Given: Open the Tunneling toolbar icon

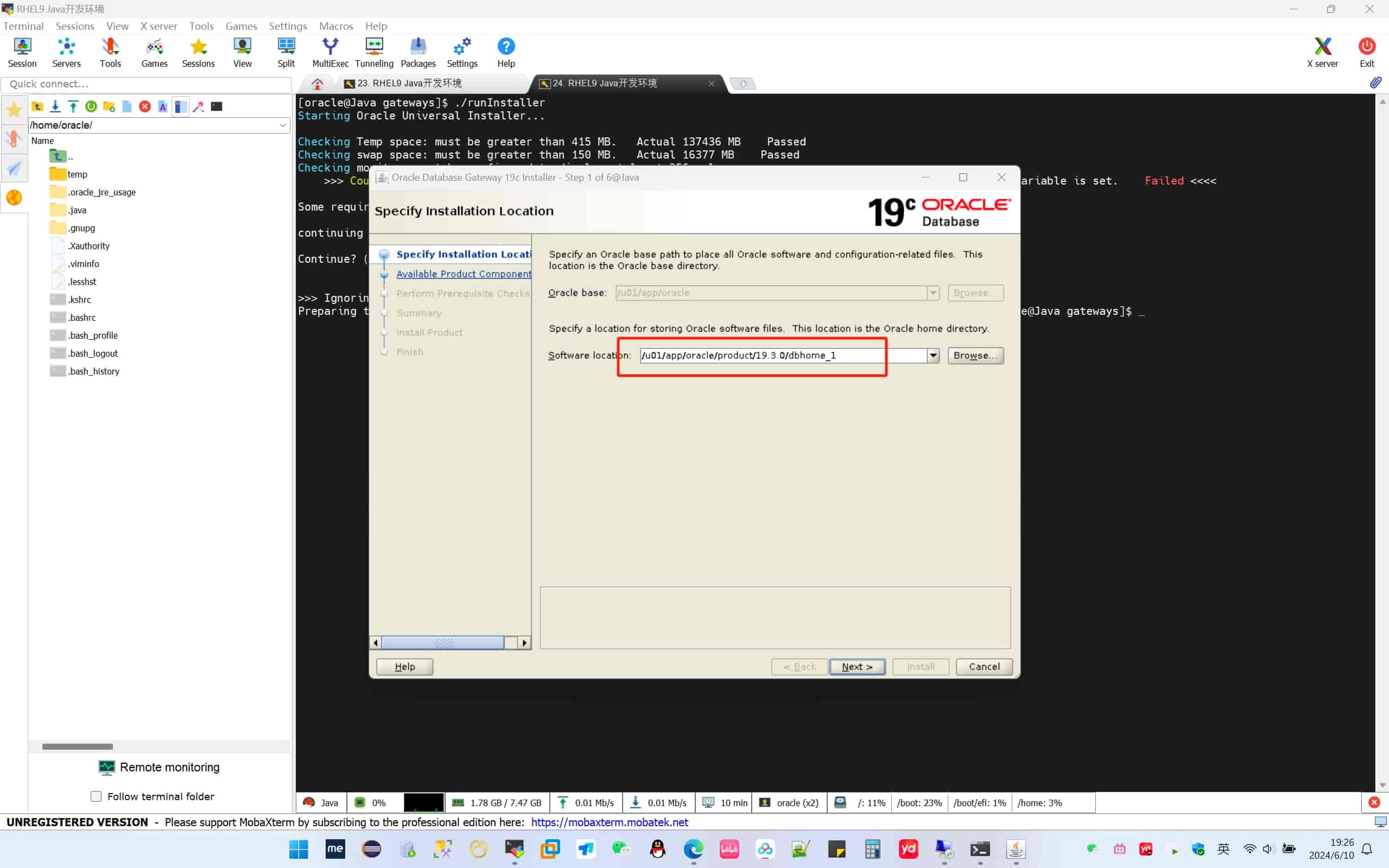Looking at the screenshot, I should click(374, 52).
